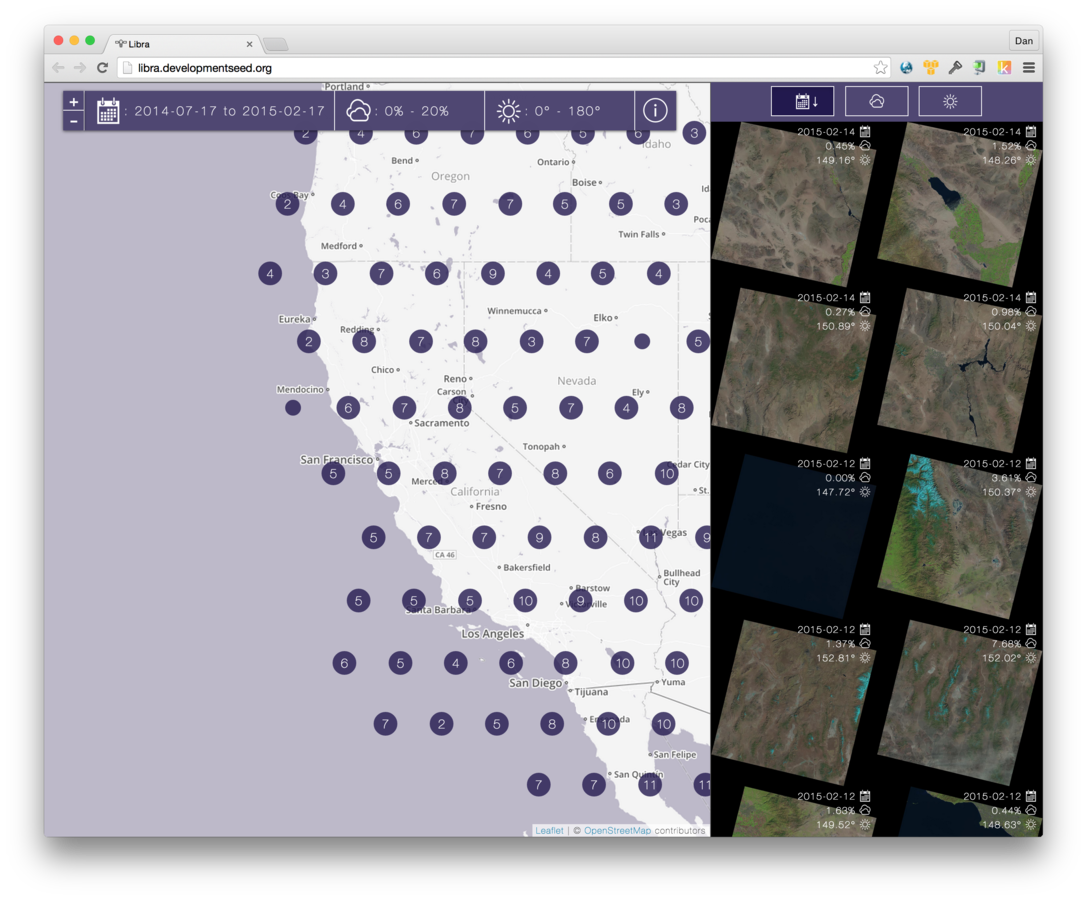Open scene thumbnail with 3.61% cloud cover

(960, 537)
